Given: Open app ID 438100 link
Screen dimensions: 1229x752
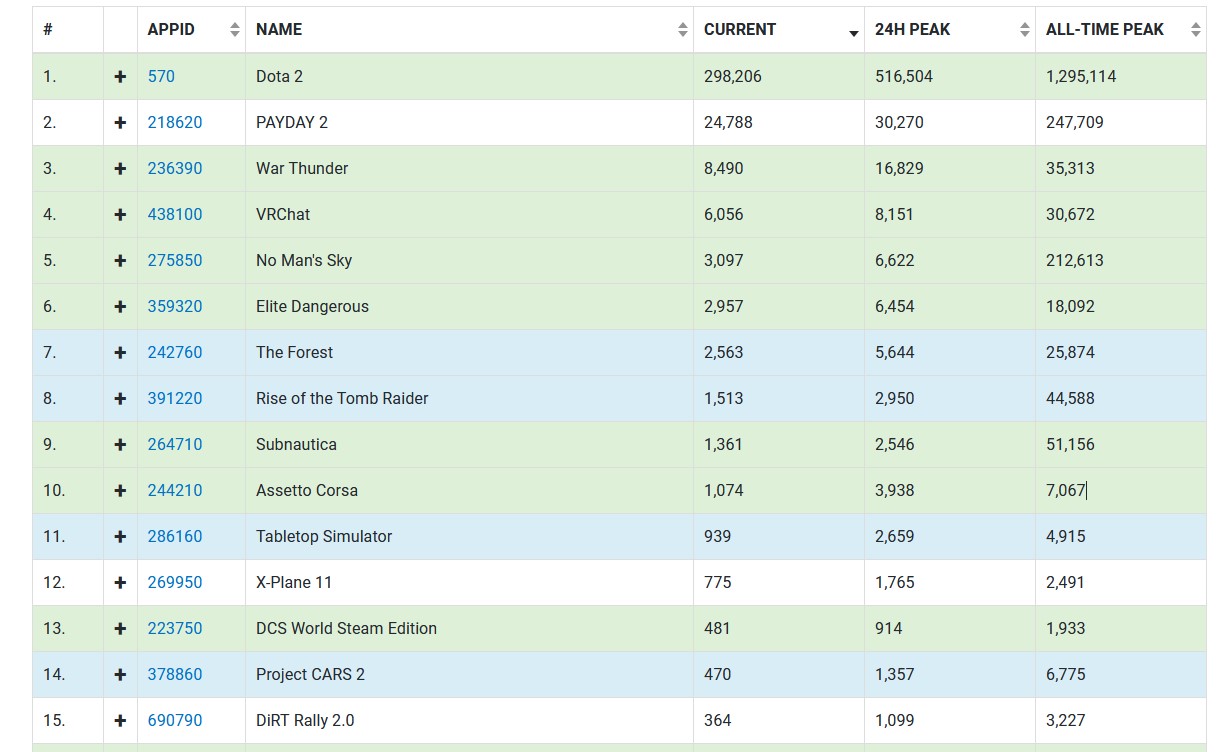Looking at the screenshot, I should (x=175, y=214).
